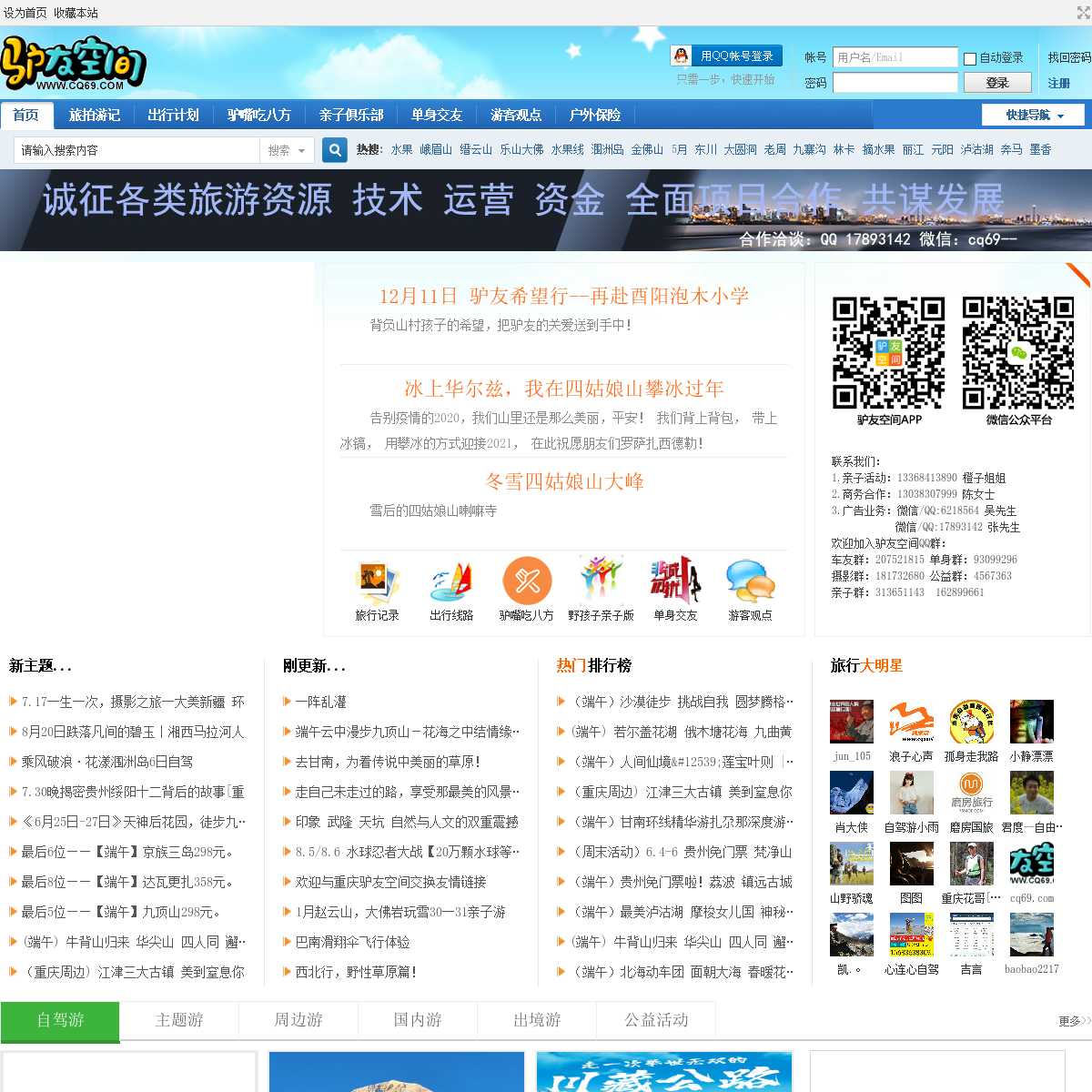Click the 微信公众平台 QR code
This screenshot has height=1092, width=1092.
[x=1018, y=353]
